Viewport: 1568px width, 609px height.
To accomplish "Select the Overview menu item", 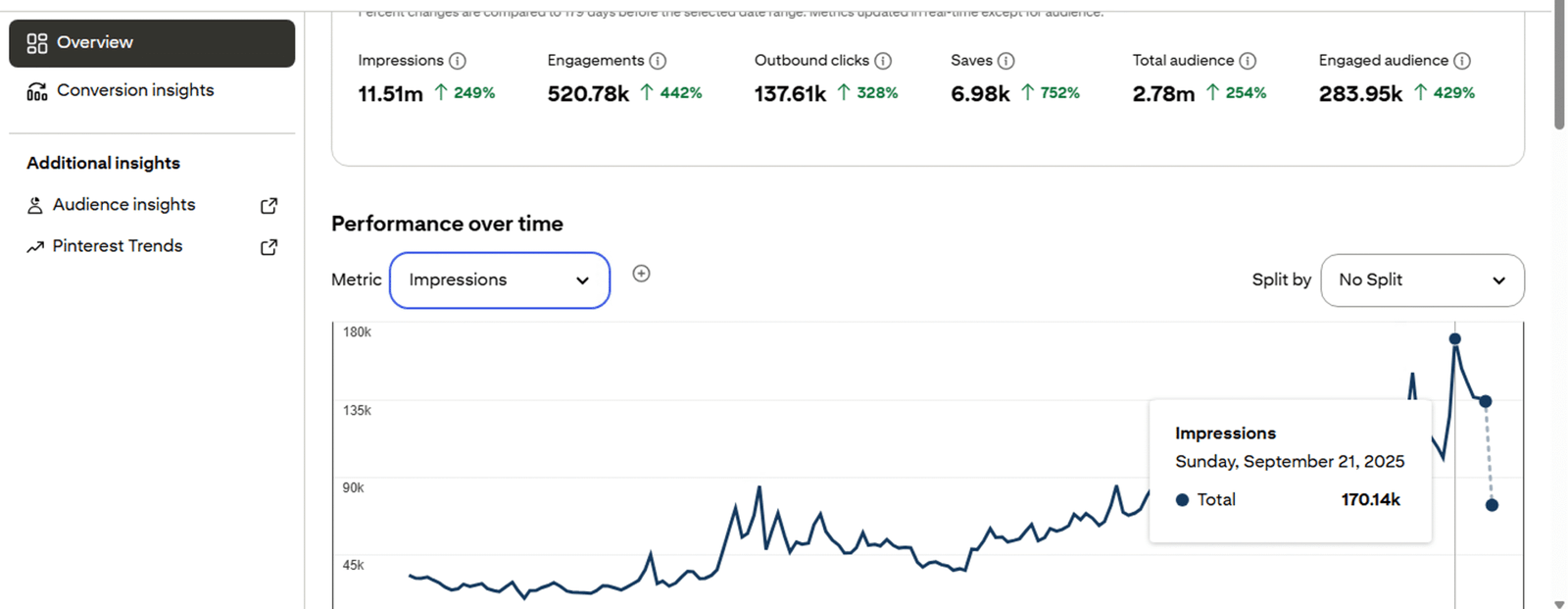I will 152,43.
